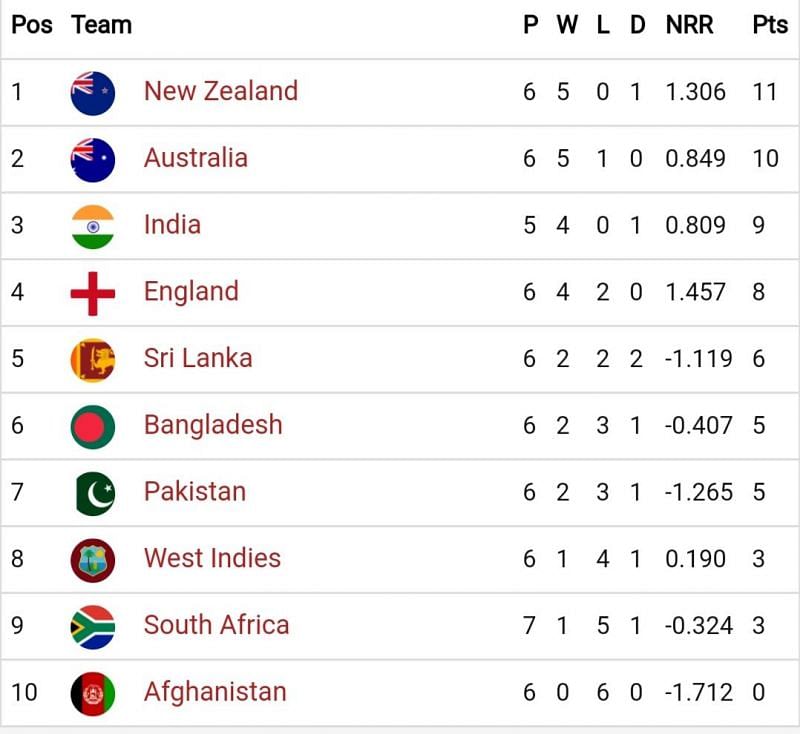This screenshot has height=734, width=800.
Task: Click the South Africa flag icon
Action: [93, 627]
